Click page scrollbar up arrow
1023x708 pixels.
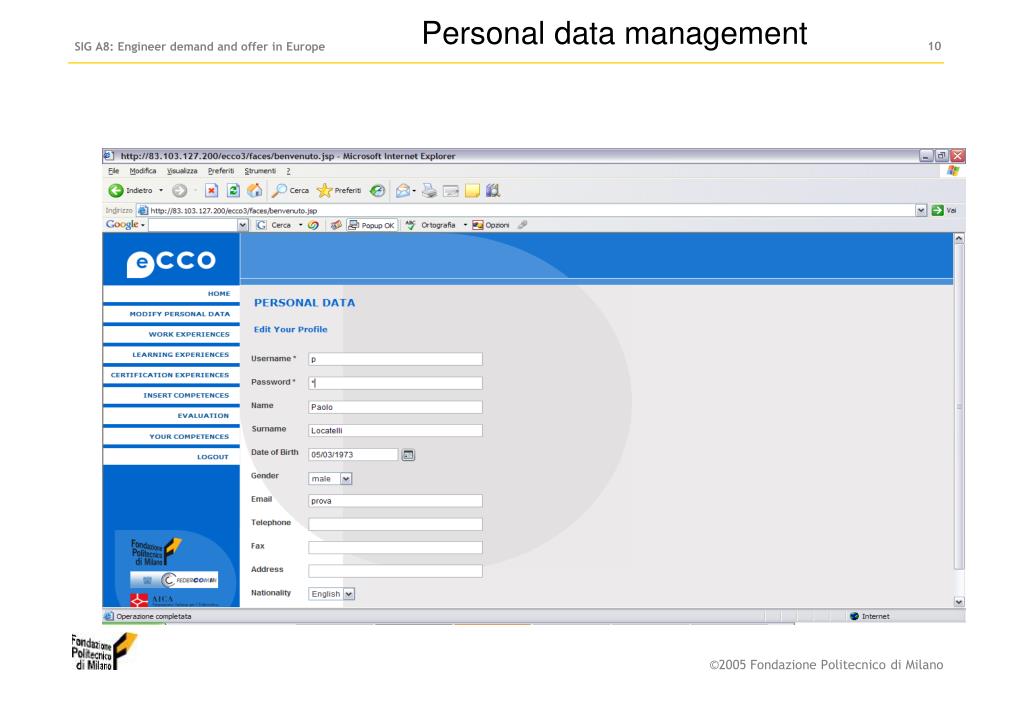pyautogui.click(x=959, y=239)
